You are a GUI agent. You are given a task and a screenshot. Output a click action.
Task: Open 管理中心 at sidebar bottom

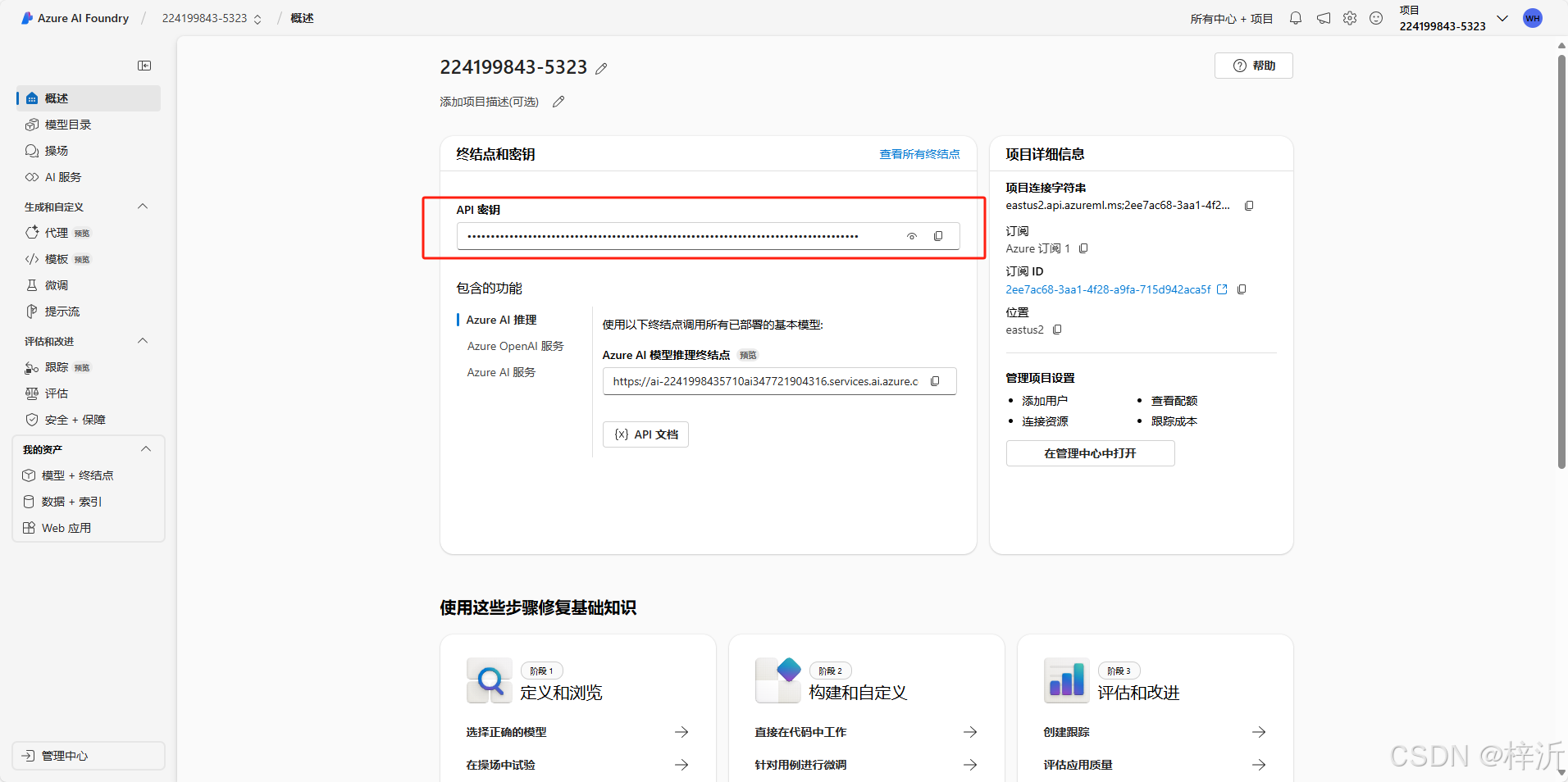pos(89,756)
